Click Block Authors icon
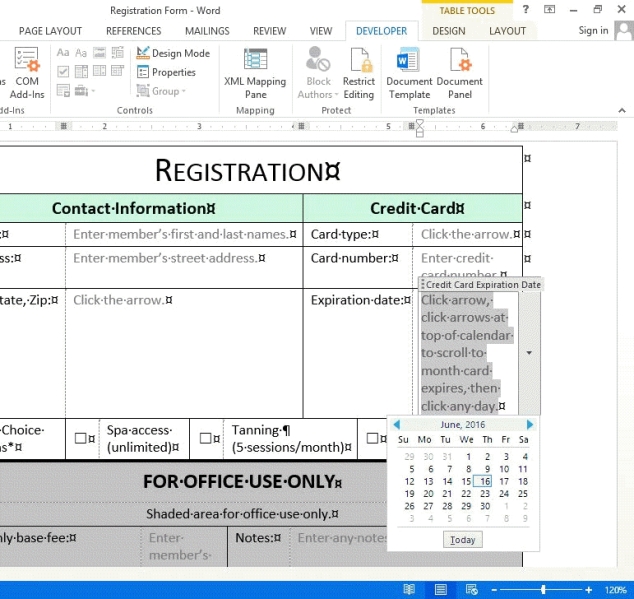Viewport: 634px width, 599px height. (x=318, y=59)
